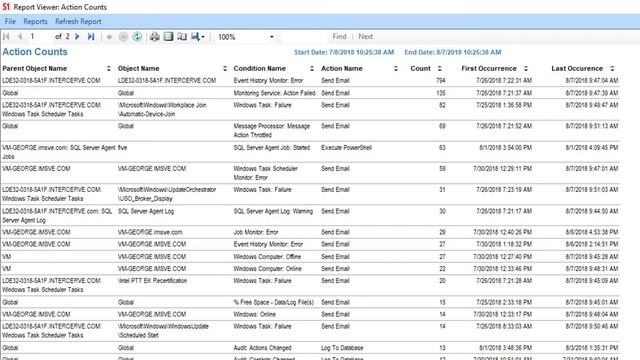The height and width of the screenshot is (360, 640).
Task: Click Windows Computer: Offline condition
Action: point(267,257)
